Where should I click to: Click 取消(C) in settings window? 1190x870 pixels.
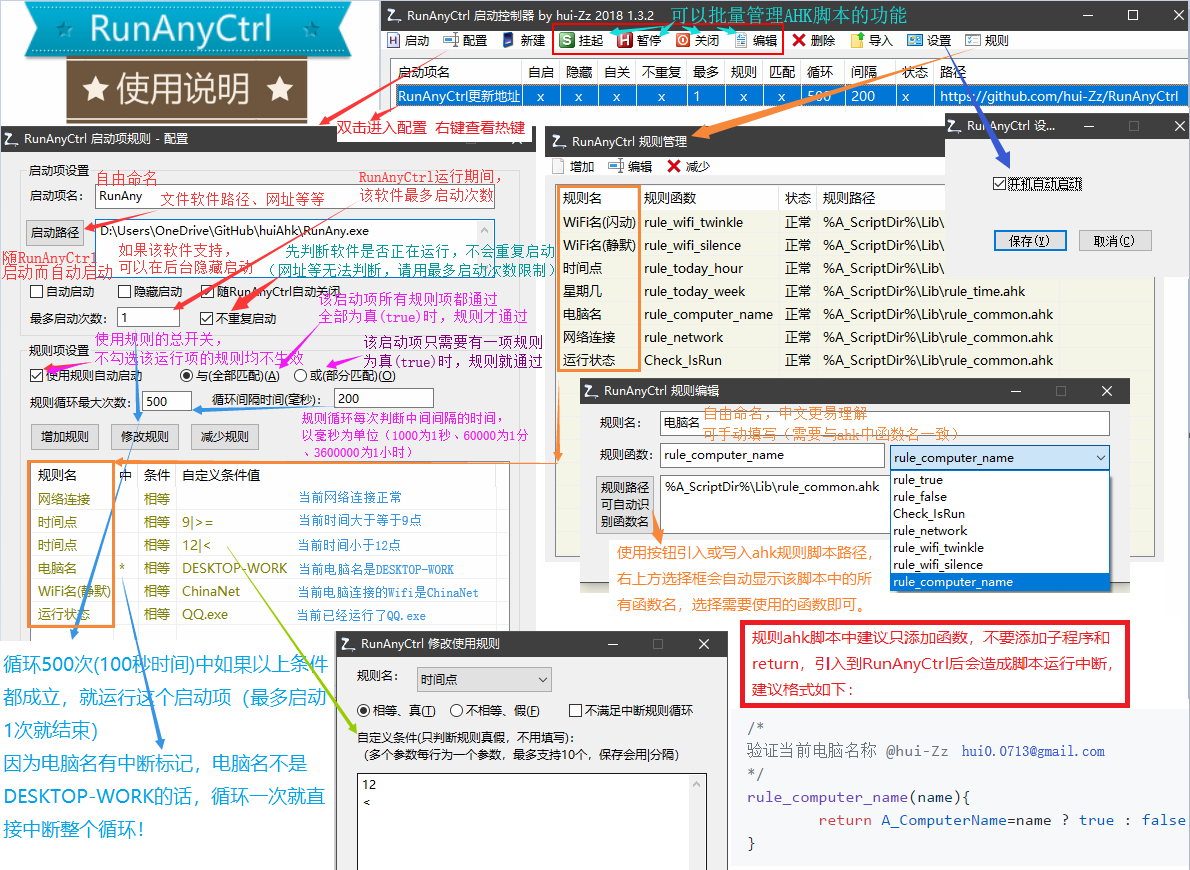tap(1115, 241)
